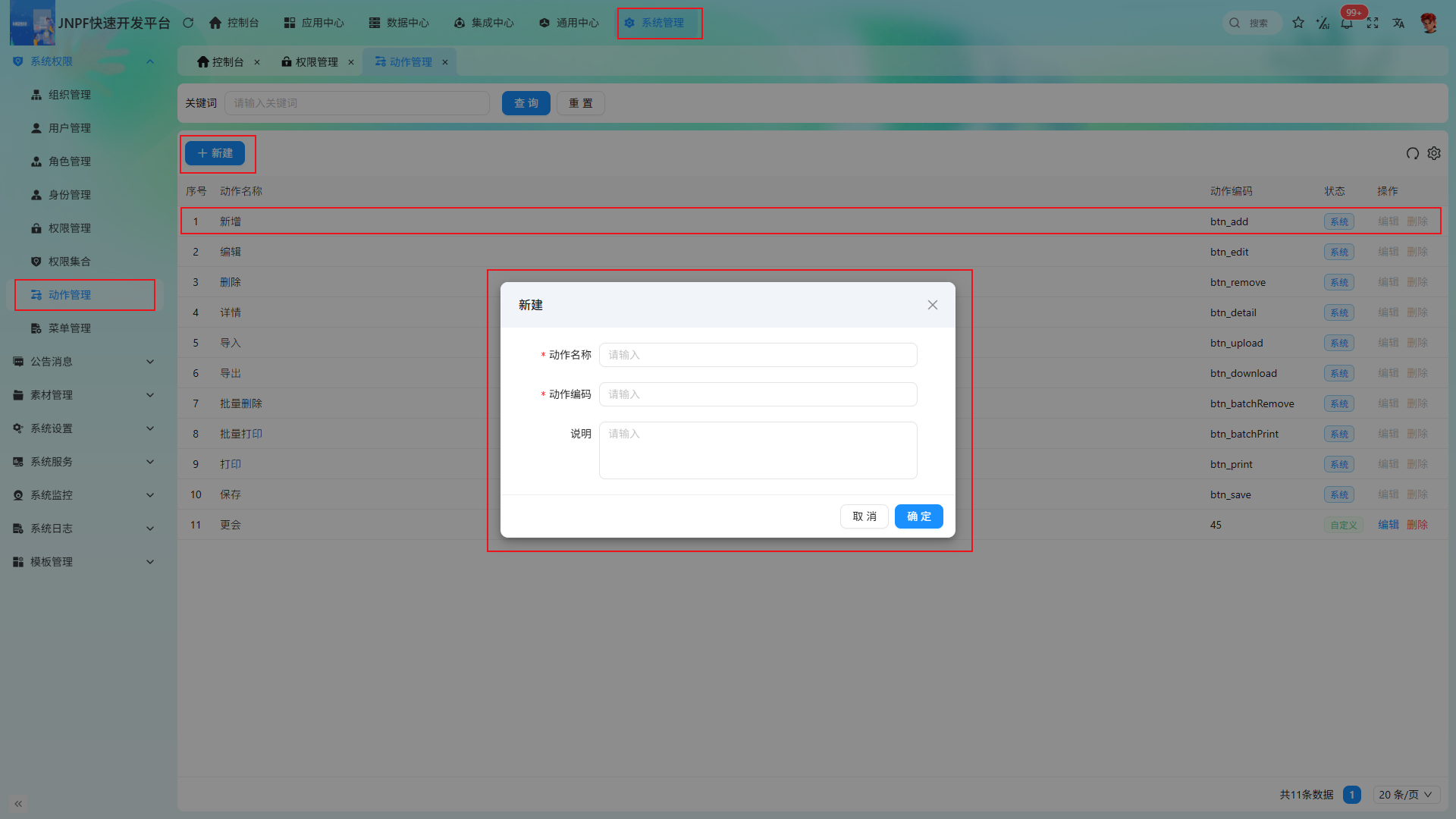
Task: Click 确定 to confirm the dialog
Action: tap(919, 516)
